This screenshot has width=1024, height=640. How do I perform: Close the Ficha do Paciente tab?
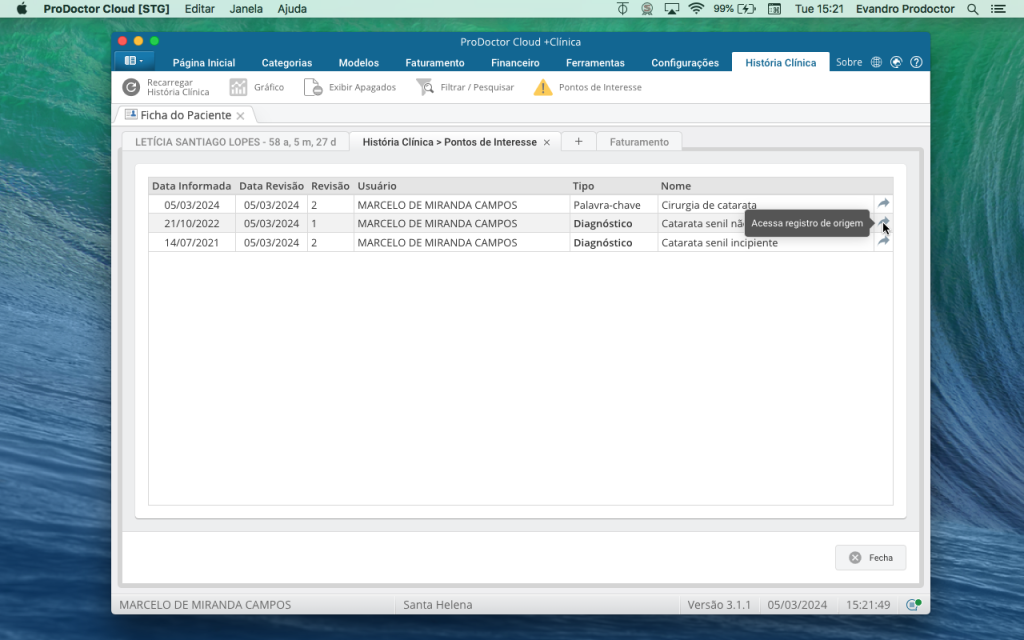240,116
